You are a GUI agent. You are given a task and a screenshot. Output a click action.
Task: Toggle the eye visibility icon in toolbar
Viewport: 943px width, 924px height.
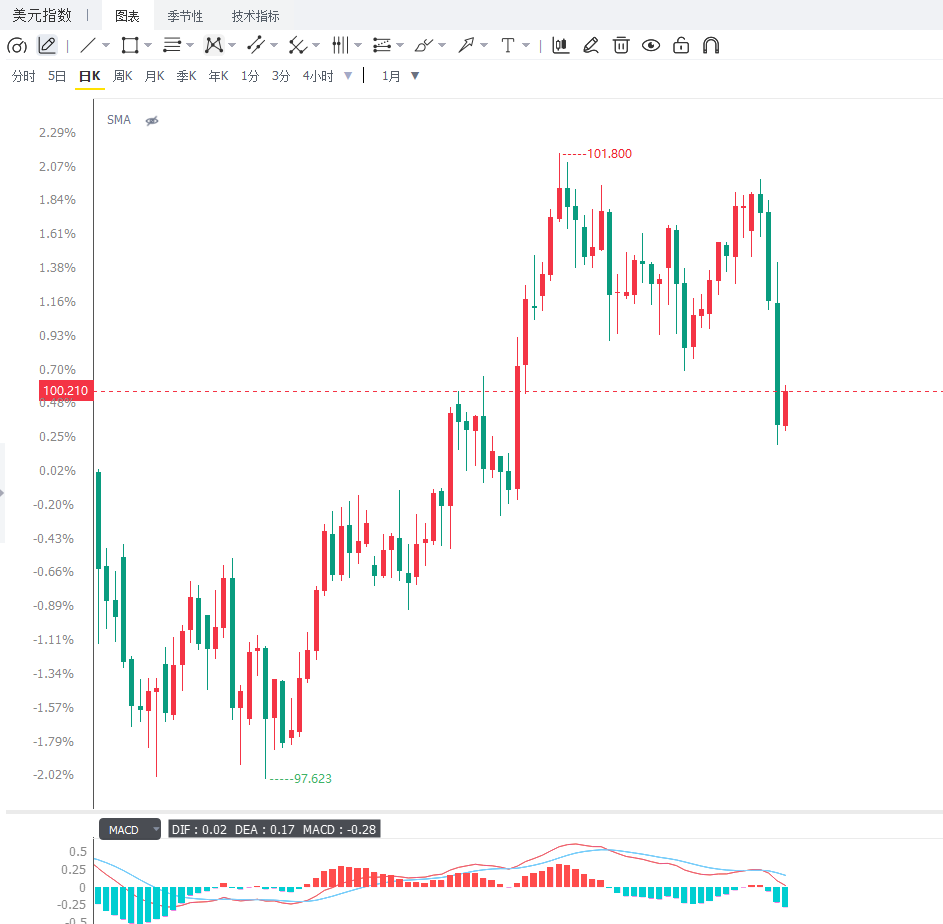pyautogui.click(x=651, y=46)
